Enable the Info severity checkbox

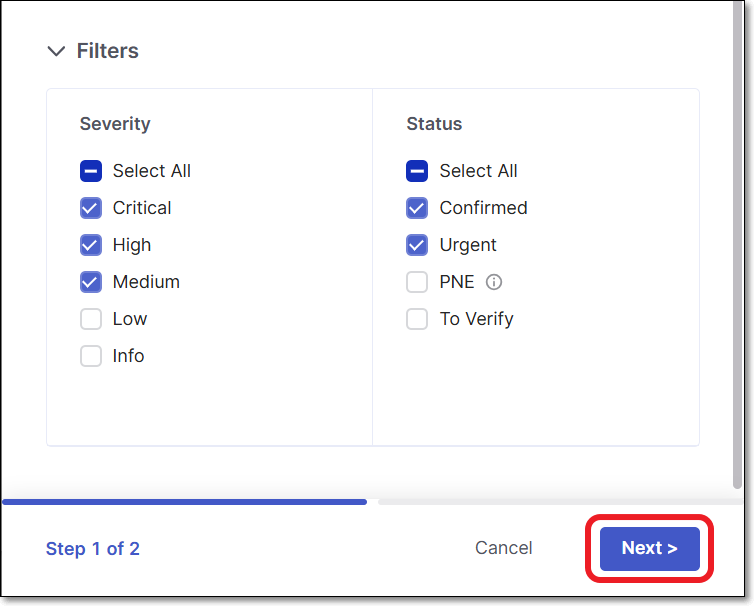click(91, 356)
